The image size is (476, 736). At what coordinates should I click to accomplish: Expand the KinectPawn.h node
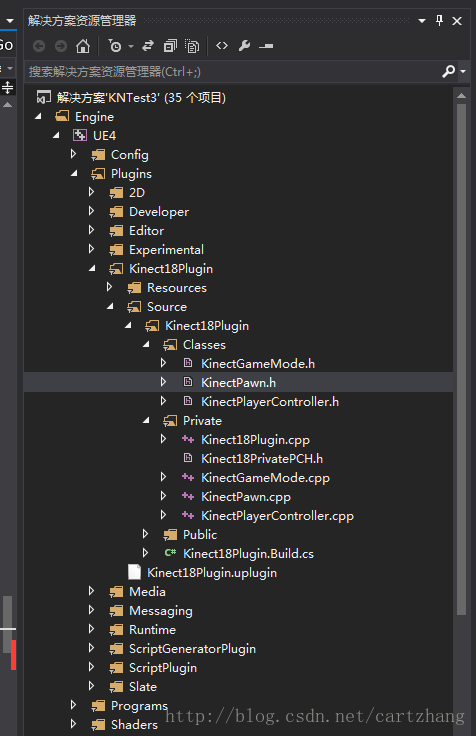[x=163, y=382]
